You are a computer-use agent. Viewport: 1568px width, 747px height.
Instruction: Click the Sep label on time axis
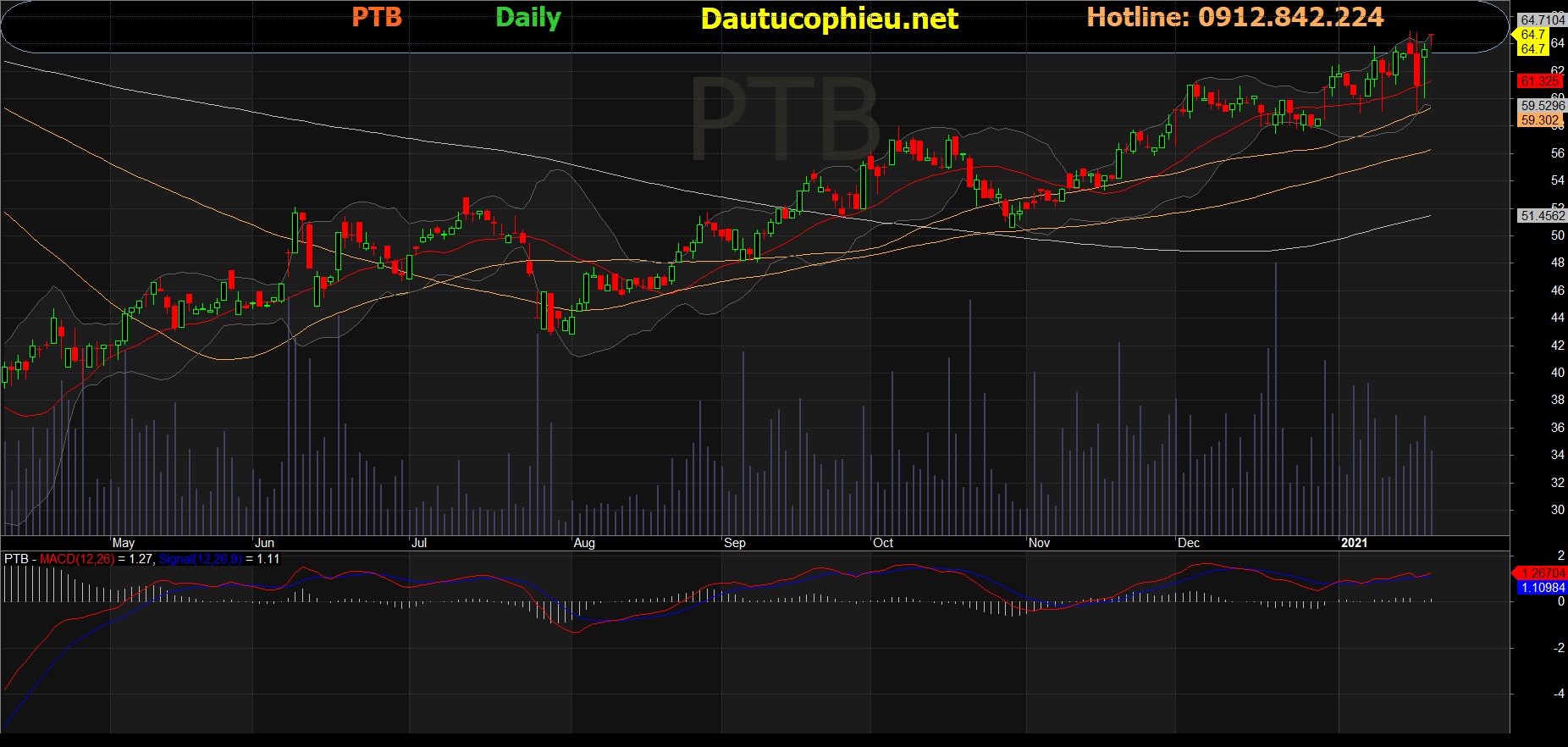click(735, 543)
